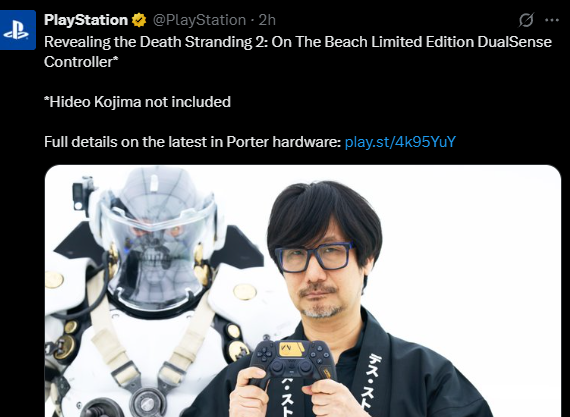The image size is (570, 417).
Task: Click the gold verified badge
Action: pos(139,20)
